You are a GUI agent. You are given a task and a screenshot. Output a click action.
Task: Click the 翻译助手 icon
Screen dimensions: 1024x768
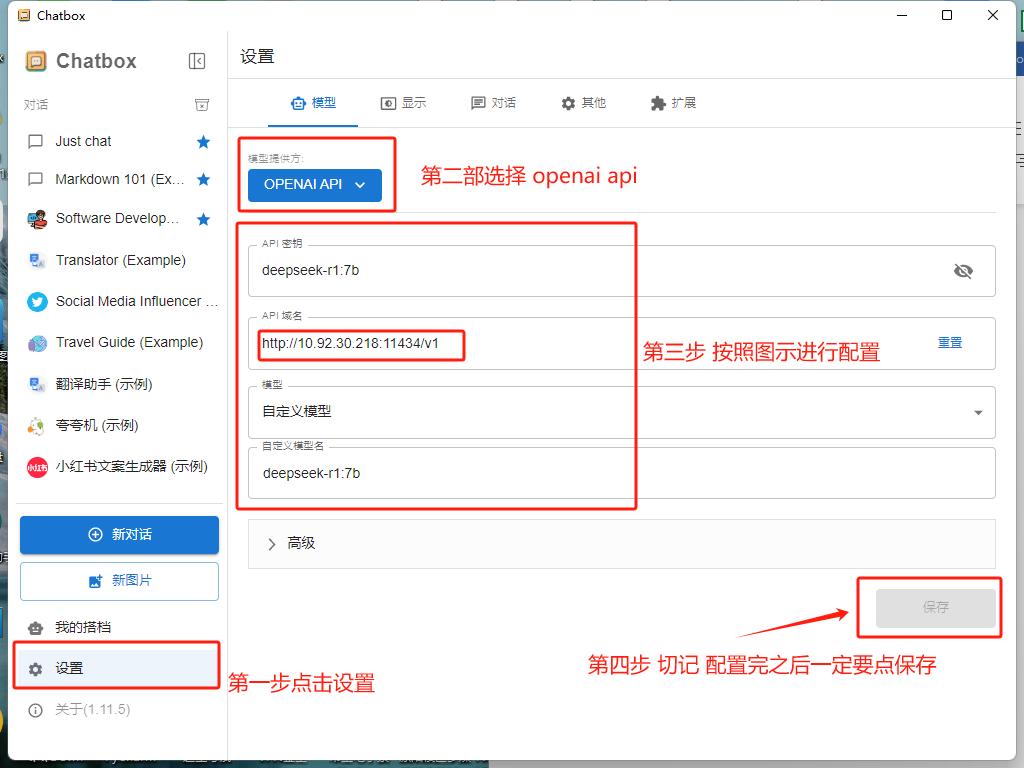37,384
